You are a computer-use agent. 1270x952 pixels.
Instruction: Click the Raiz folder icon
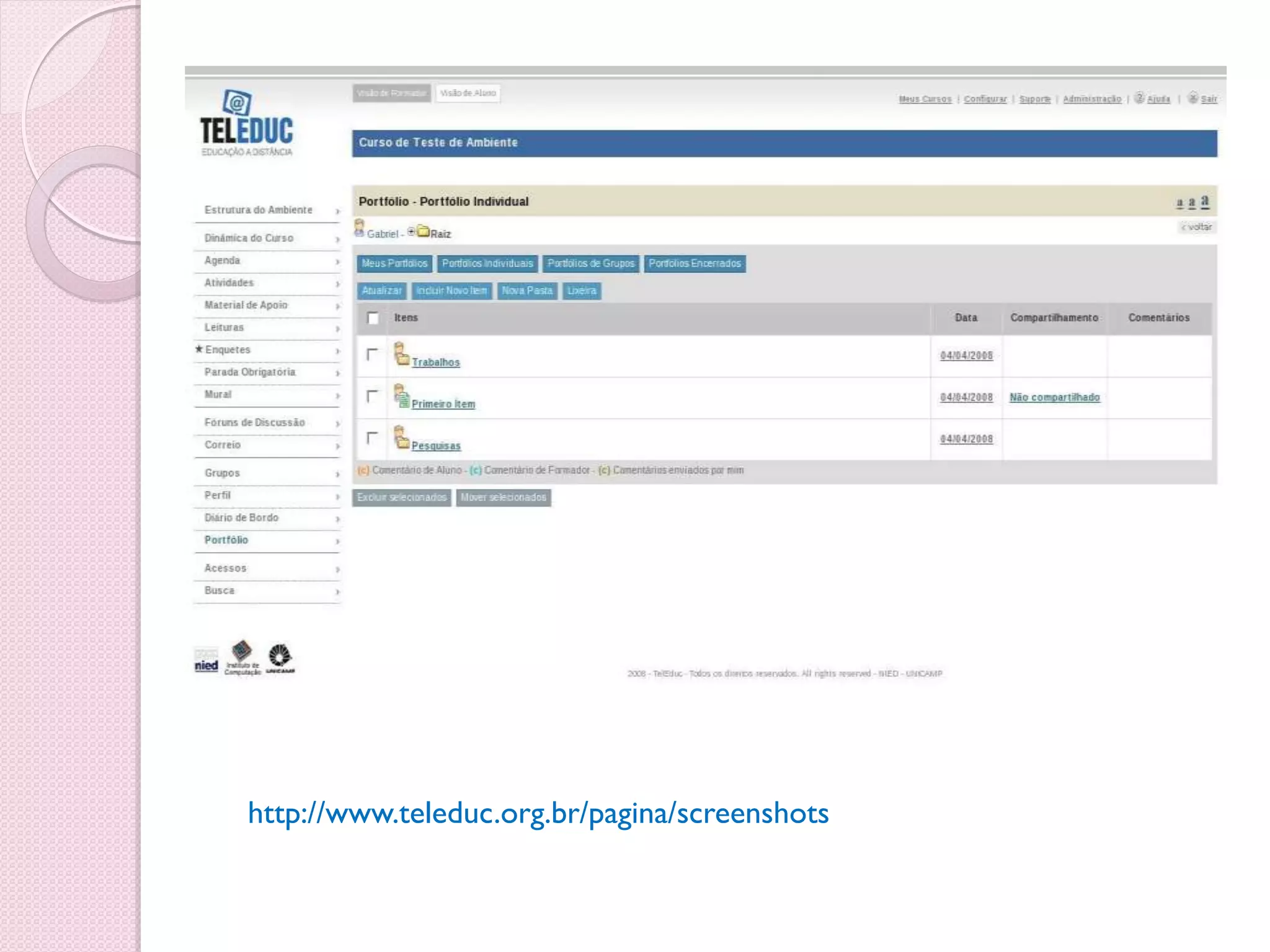pos(424,231)
